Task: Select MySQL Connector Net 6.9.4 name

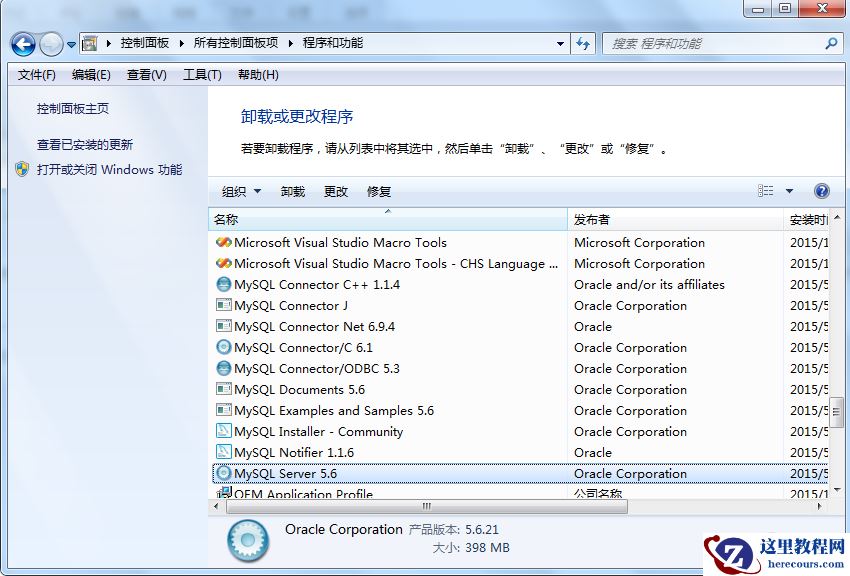Action: (x=314, y=327)
